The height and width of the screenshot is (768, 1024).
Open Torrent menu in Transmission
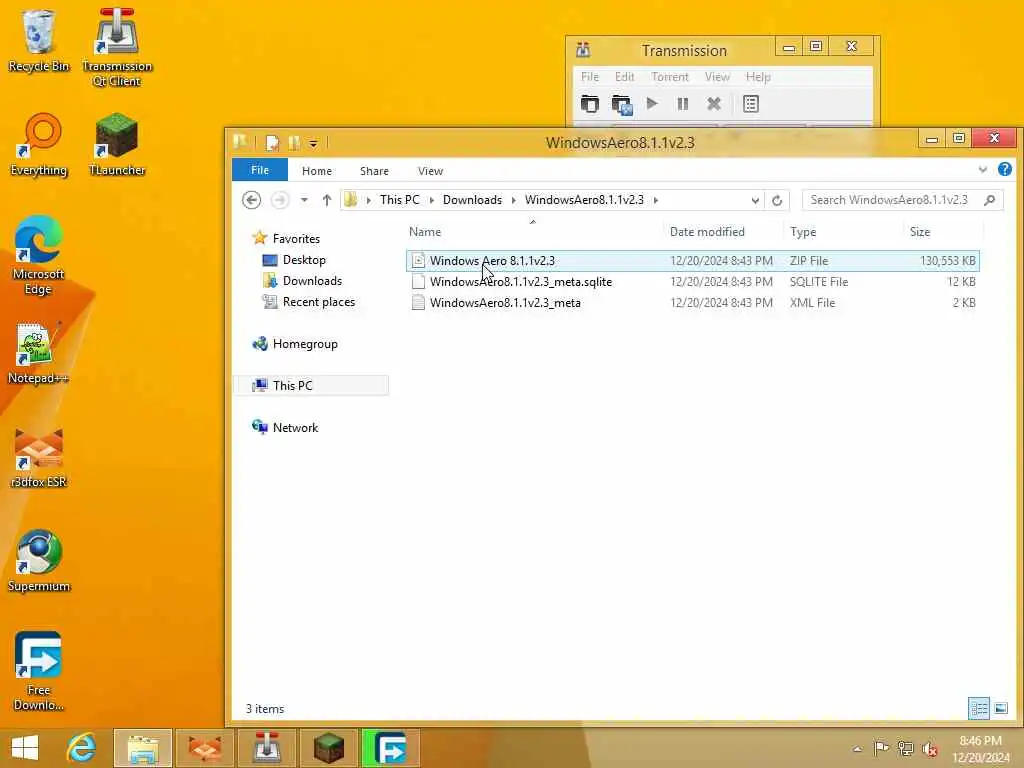670,76
